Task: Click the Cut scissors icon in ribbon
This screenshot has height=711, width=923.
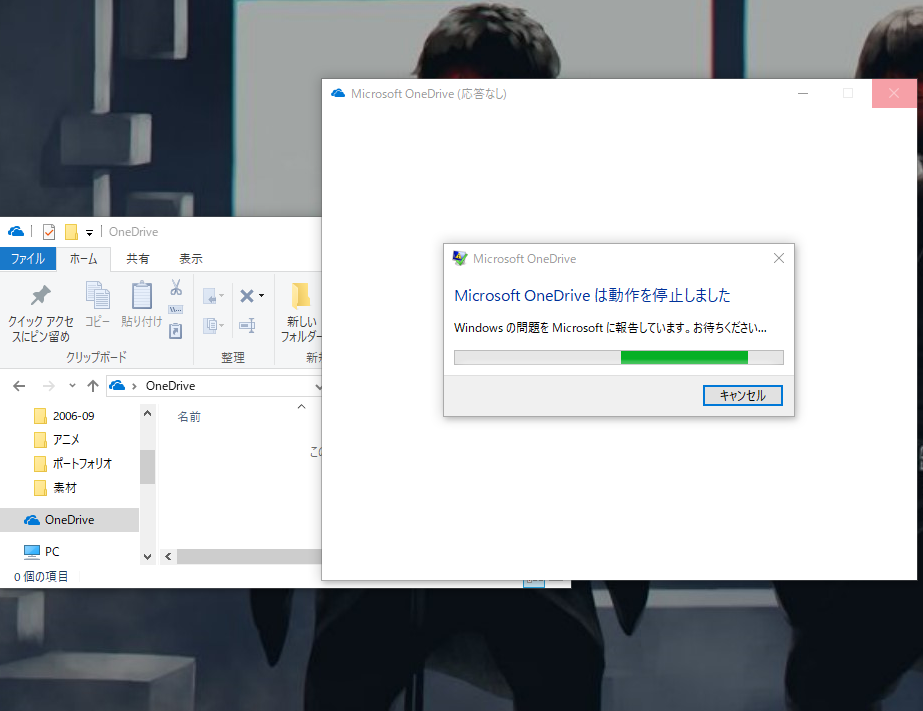Action: click(x=176, y=287)
